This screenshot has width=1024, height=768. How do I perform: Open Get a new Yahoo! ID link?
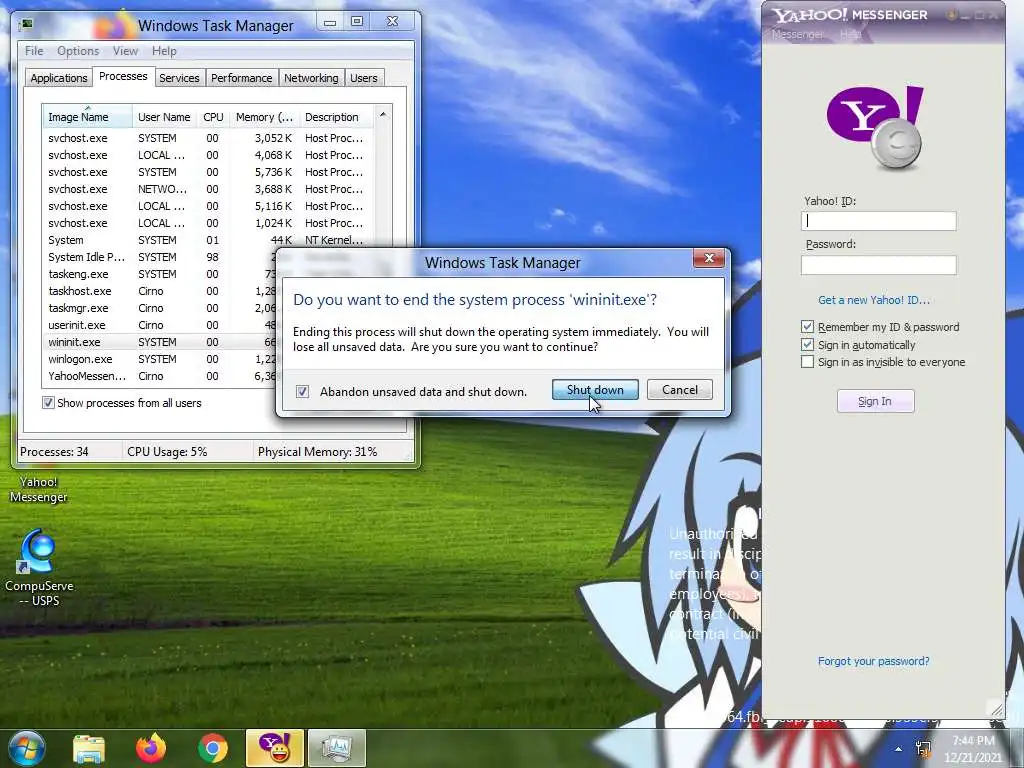pos(874,300)
